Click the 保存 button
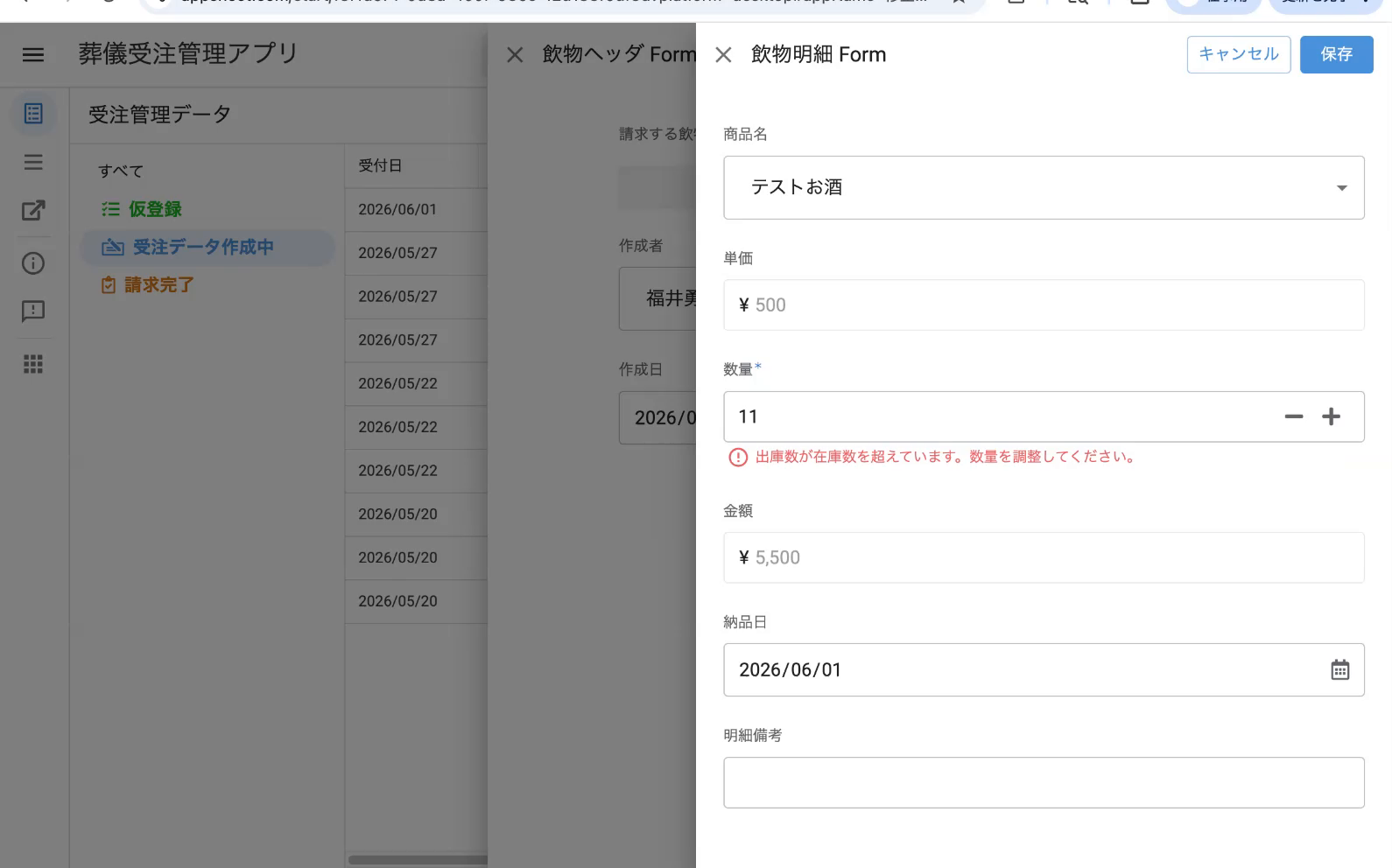The image size is (1392, 868). [x=1336, y=54]
